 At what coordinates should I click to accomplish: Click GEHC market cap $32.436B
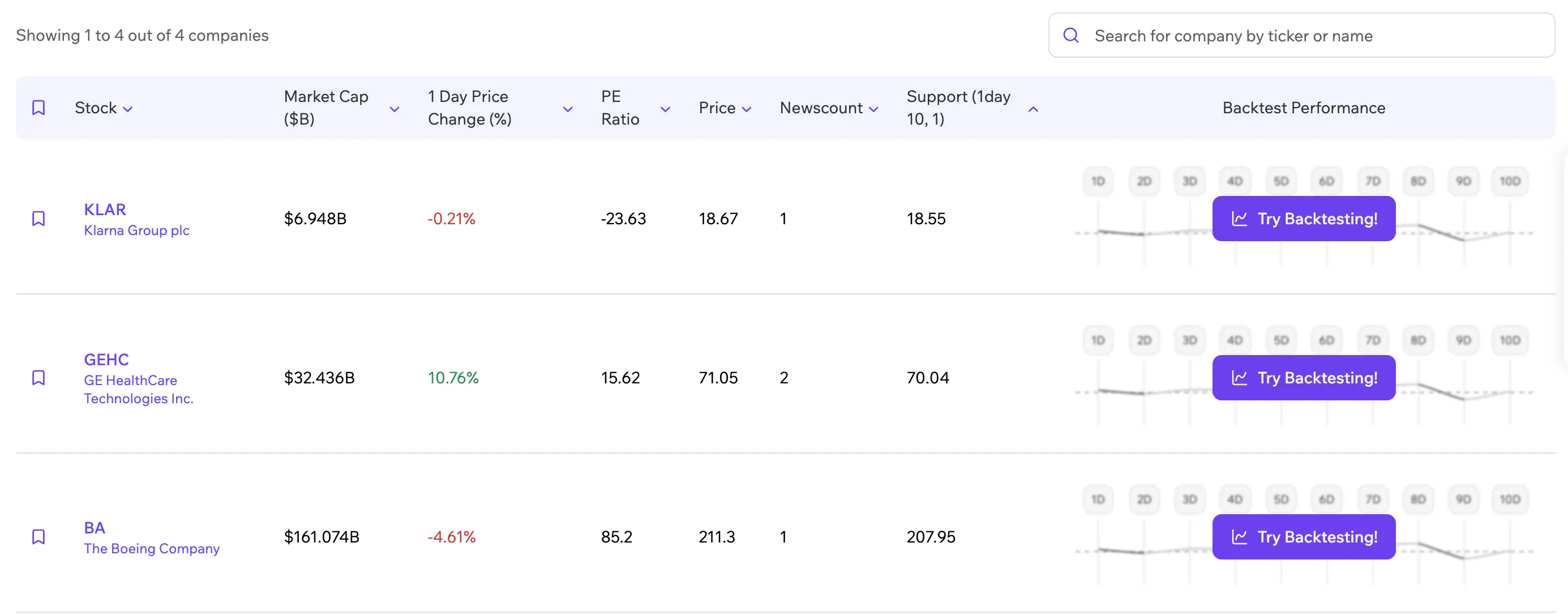pyautogui.click(x=319, y=378)
